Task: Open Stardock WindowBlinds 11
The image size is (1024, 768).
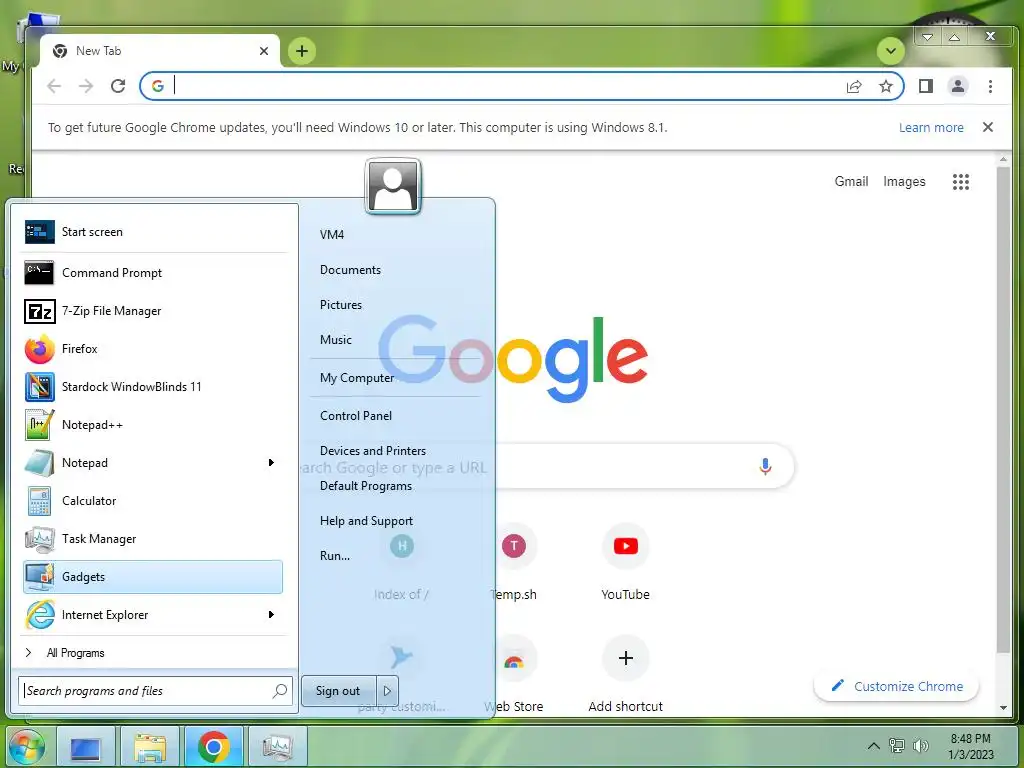Action: [x=153, y=387]
